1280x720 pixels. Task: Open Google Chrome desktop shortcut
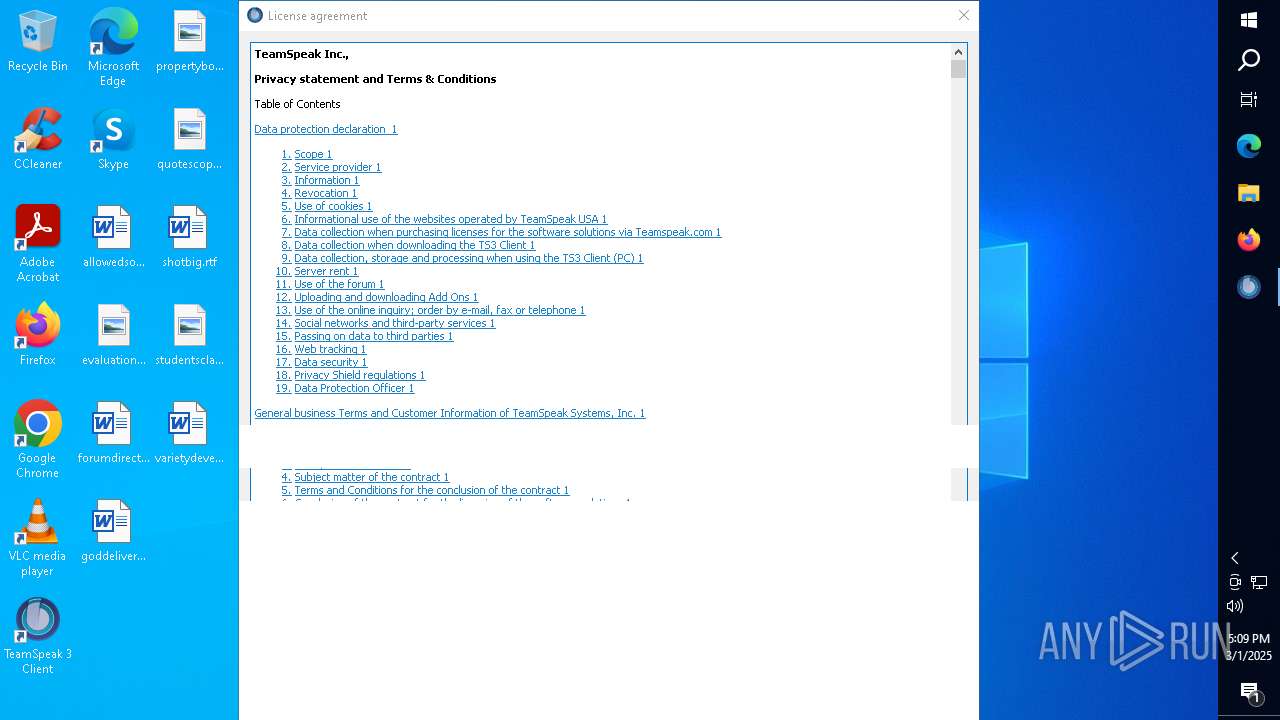[38, 440]
